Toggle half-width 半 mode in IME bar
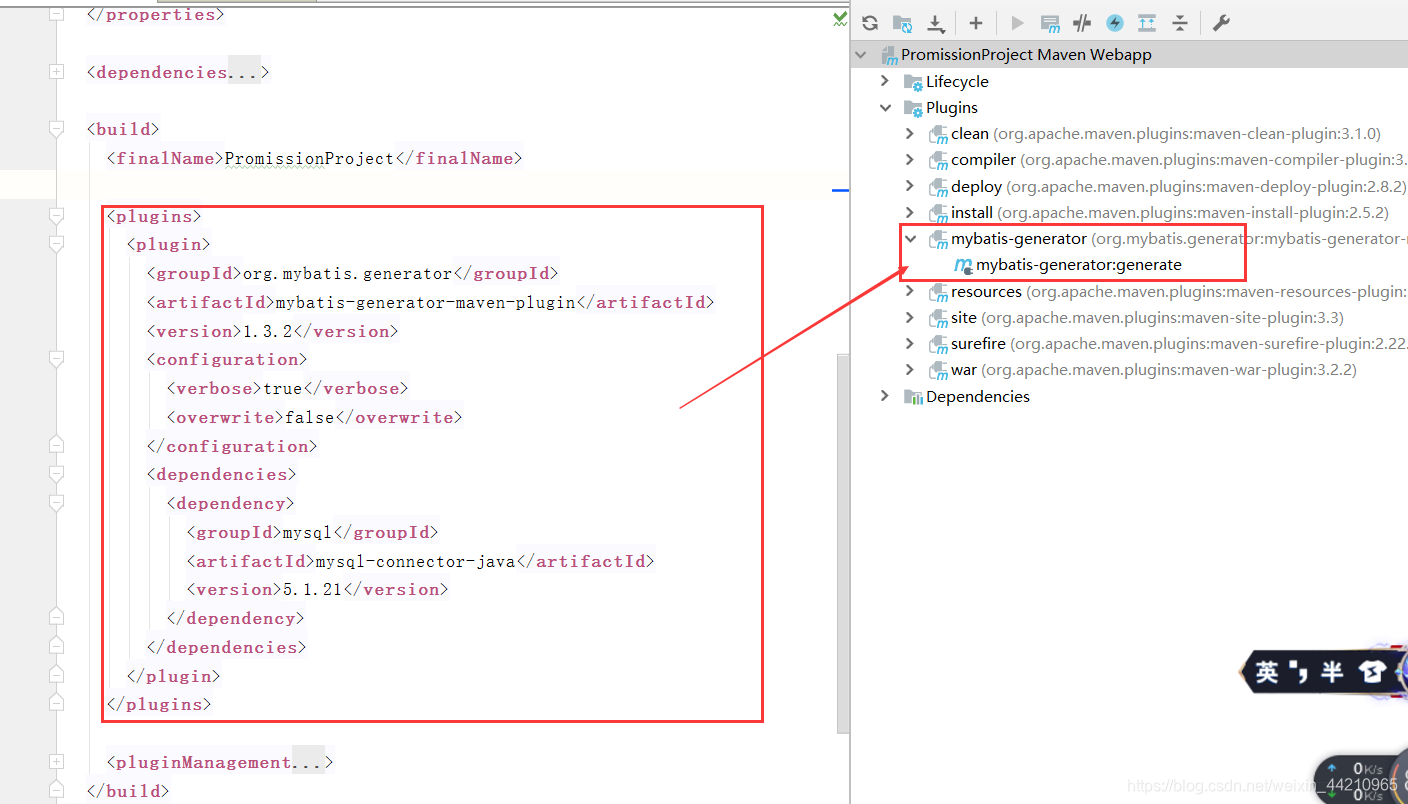 pyautogui.click(x=1331, y=673)
